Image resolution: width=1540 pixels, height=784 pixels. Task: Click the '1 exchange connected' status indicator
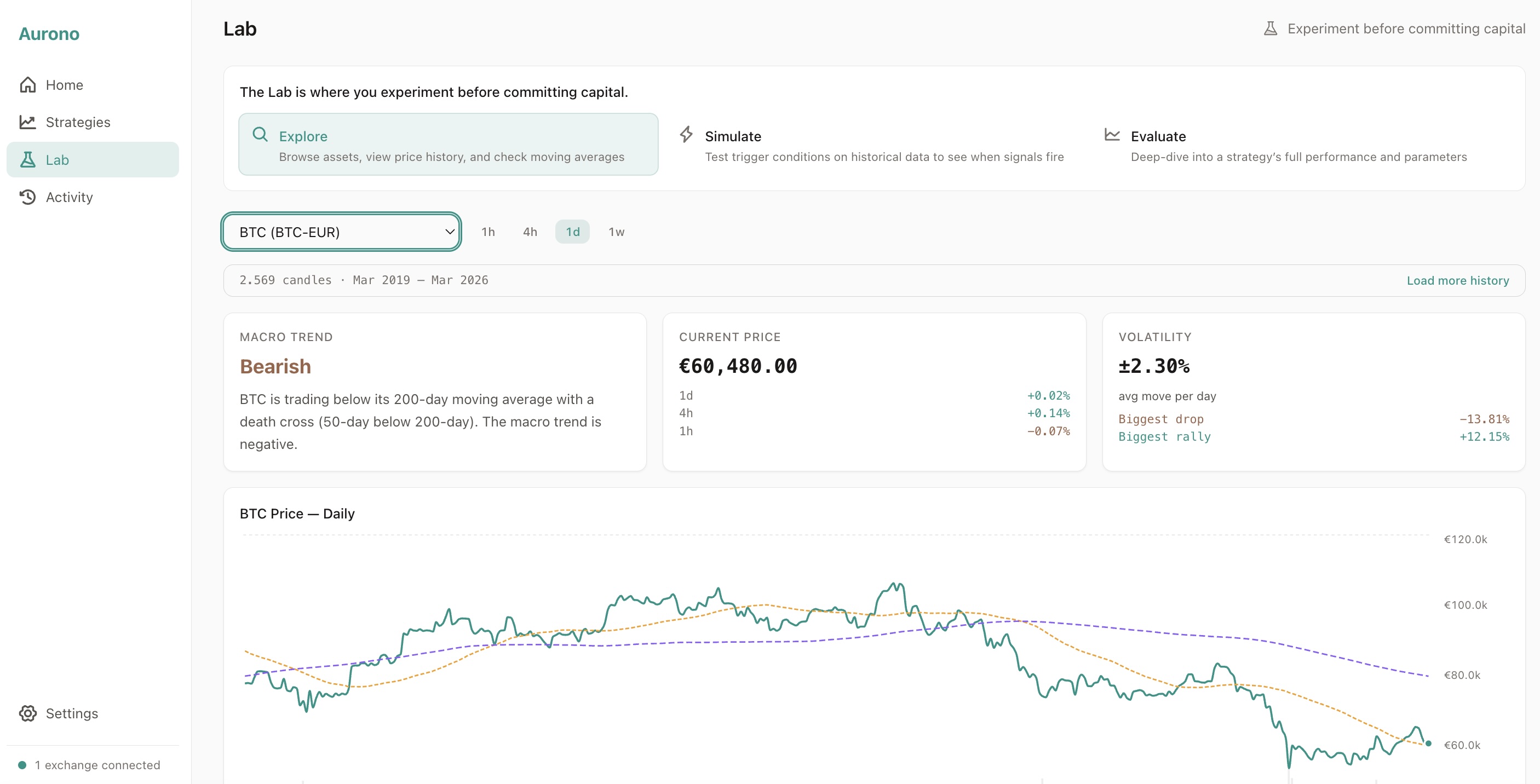tap(90, 765)
